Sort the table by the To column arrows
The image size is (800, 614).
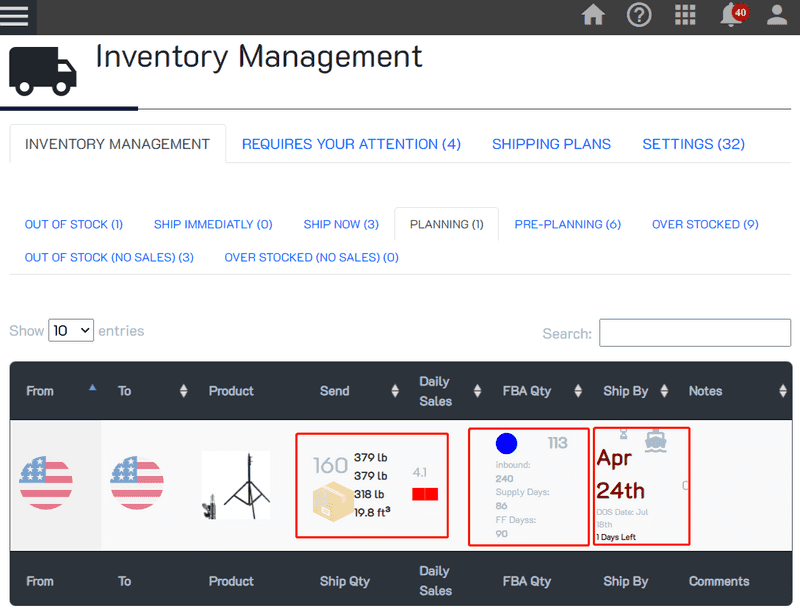pyautogui.click(x=184, y=391)
